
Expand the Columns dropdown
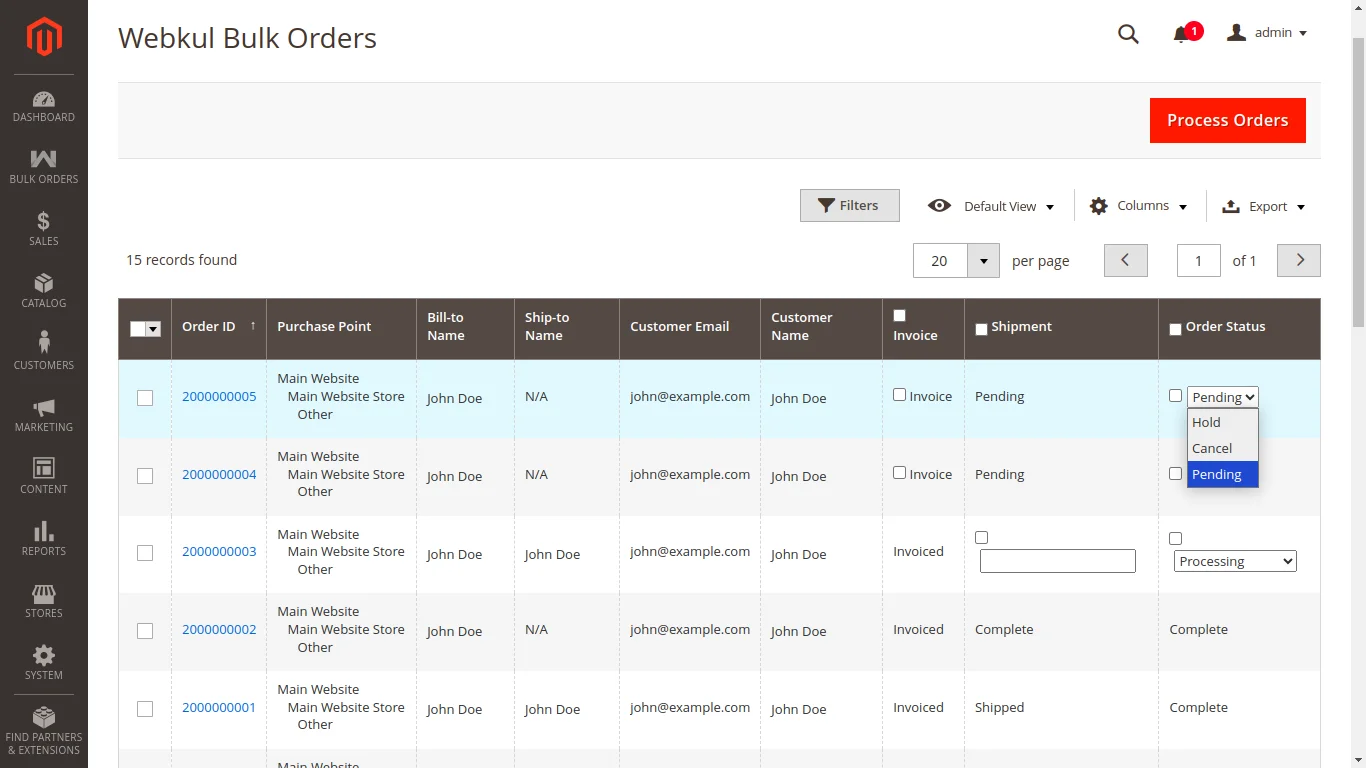click(1139, 206)
